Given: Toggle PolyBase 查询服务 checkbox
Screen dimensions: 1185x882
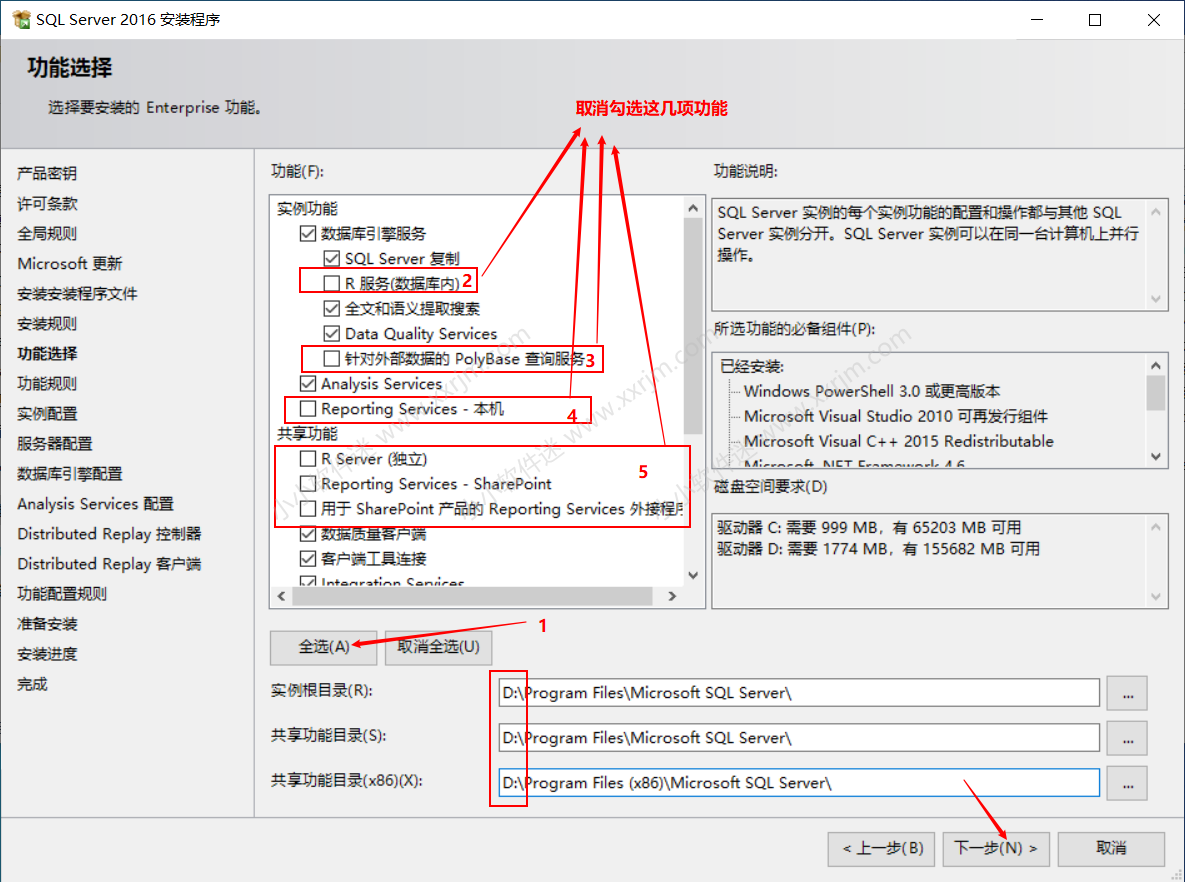Looking at the screenshot, I should pyautogui.click(x=332, y=358).
